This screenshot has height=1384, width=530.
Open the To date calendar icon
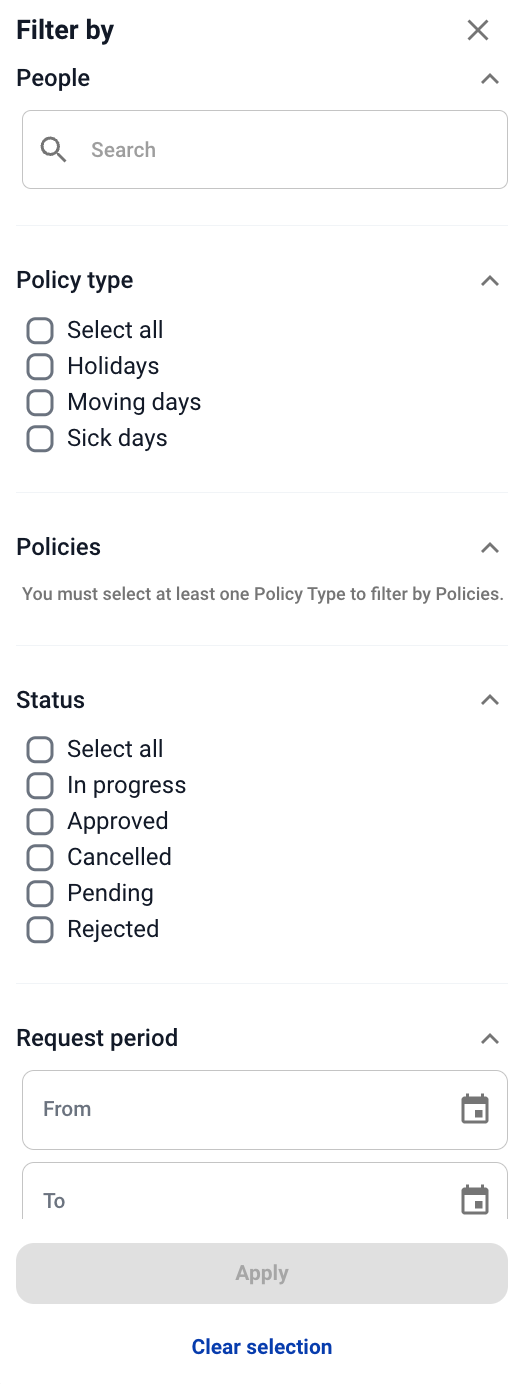click(x=475, y=1200)
